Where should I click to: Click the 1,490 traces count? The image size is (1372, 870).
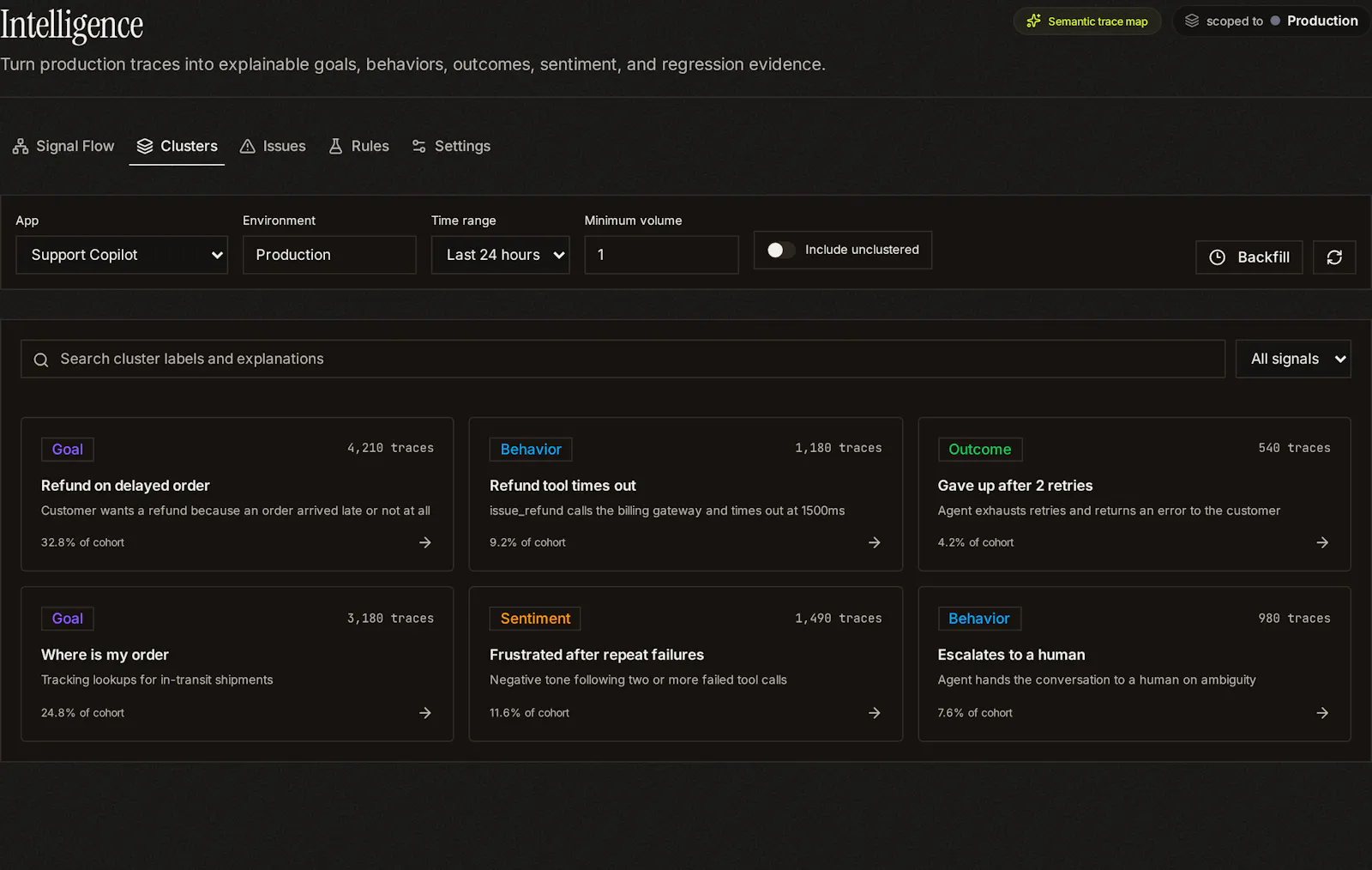click(x=838, y=619)
